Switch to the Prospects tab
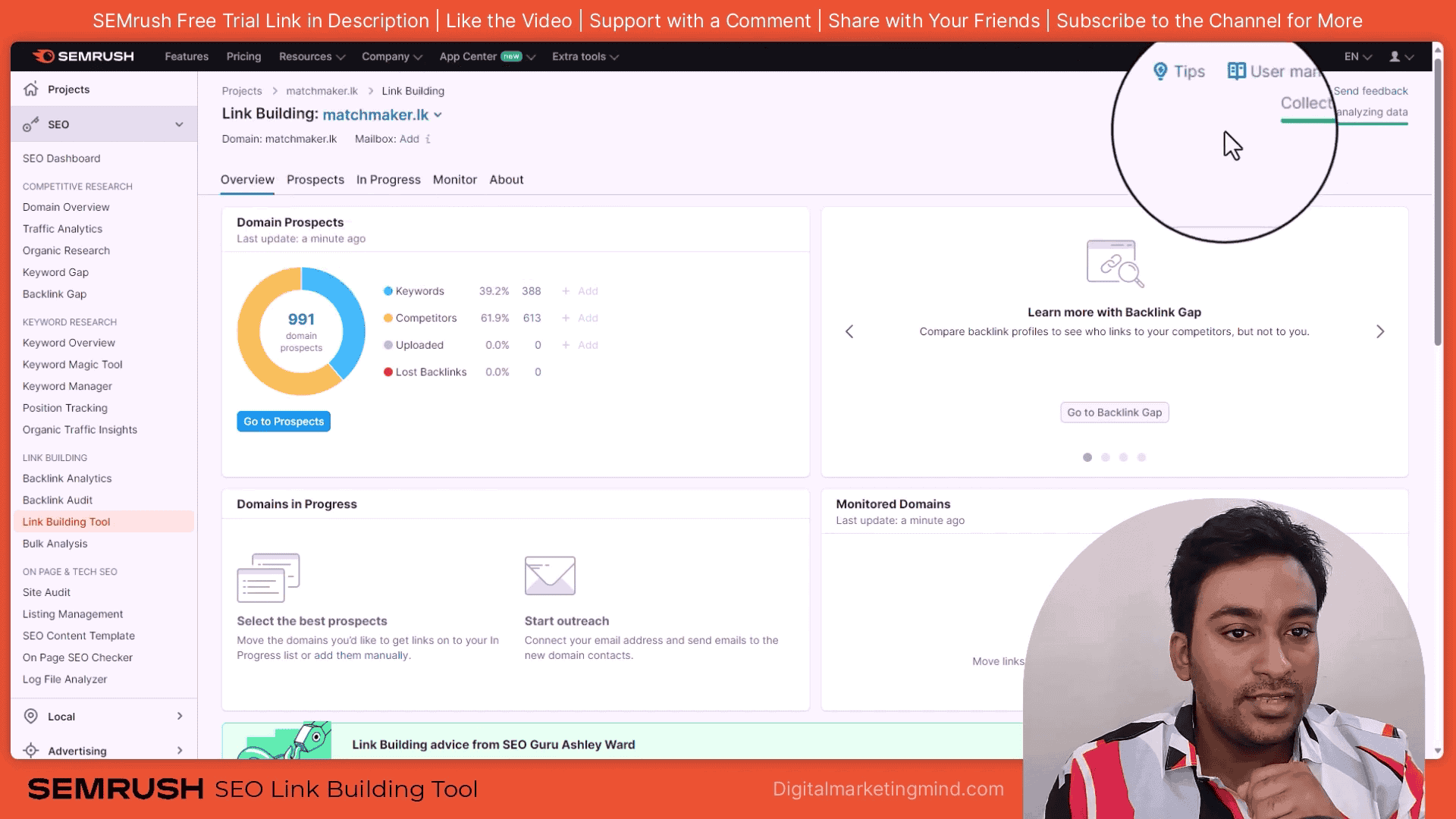This screenshot has width=1456, height=819. point(315,179)
